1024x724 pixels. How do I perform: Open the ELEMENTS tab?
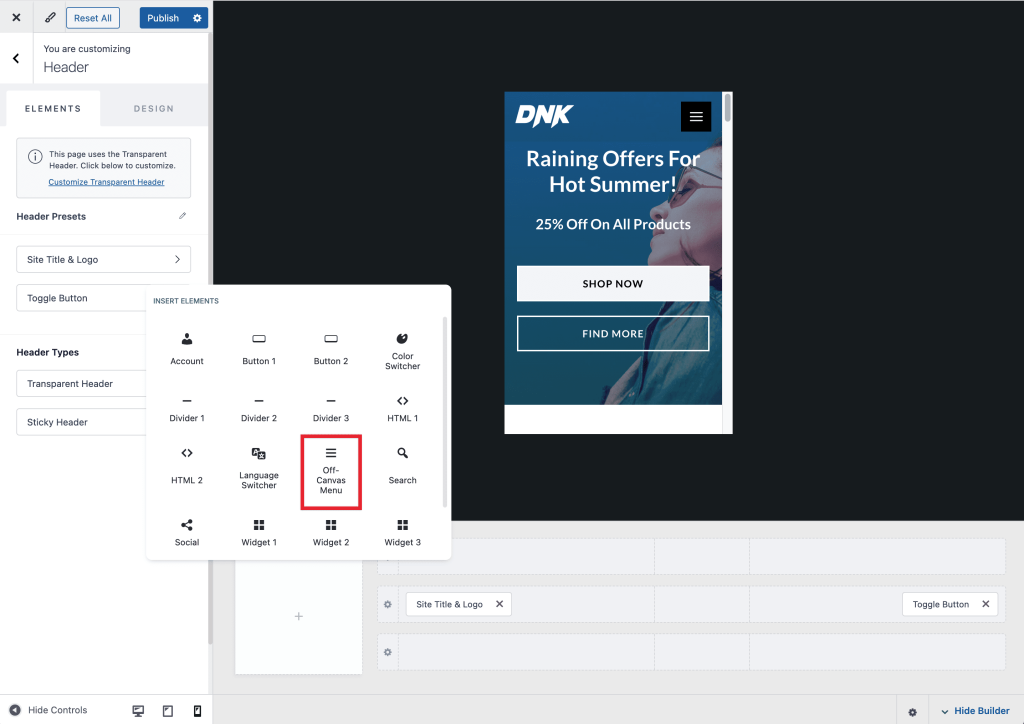click(x=53, y=108)
